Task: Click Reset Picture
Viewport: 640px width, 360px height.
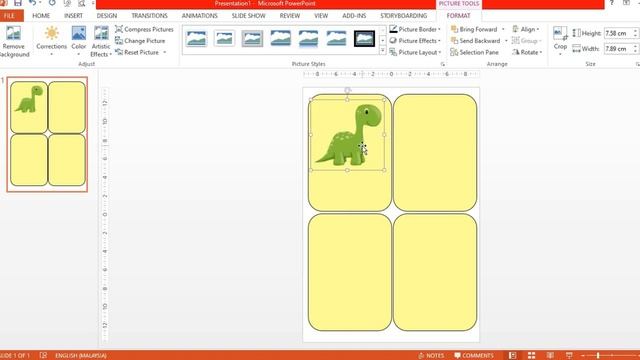Action: click(x=137, y=52)
